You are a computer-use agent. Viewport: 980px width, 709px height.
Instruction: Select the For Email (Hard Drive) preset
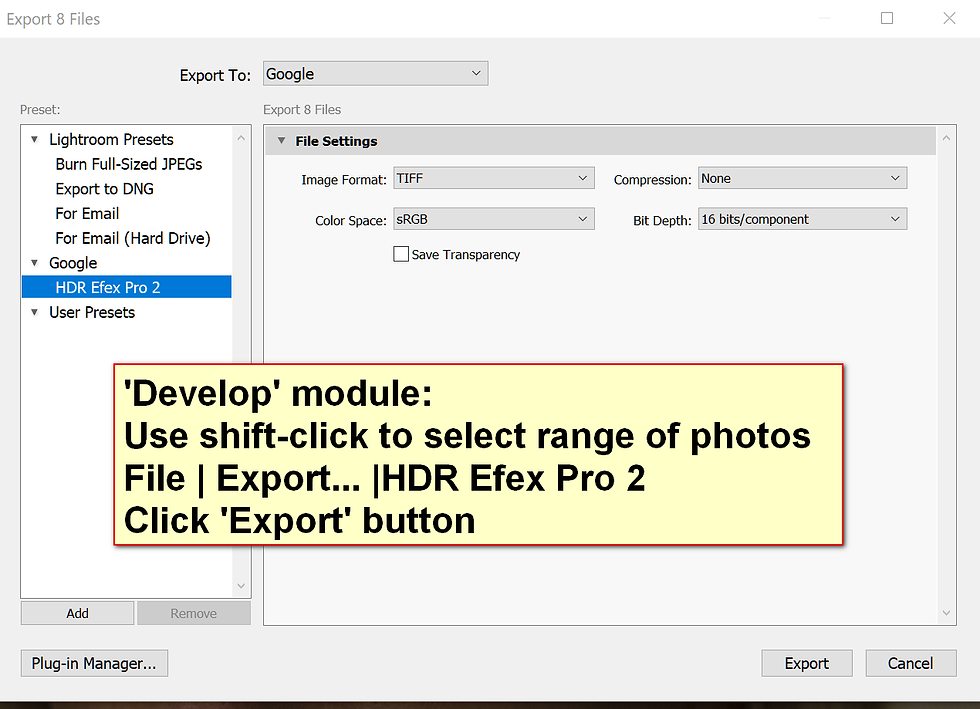(x=132, y=238)
